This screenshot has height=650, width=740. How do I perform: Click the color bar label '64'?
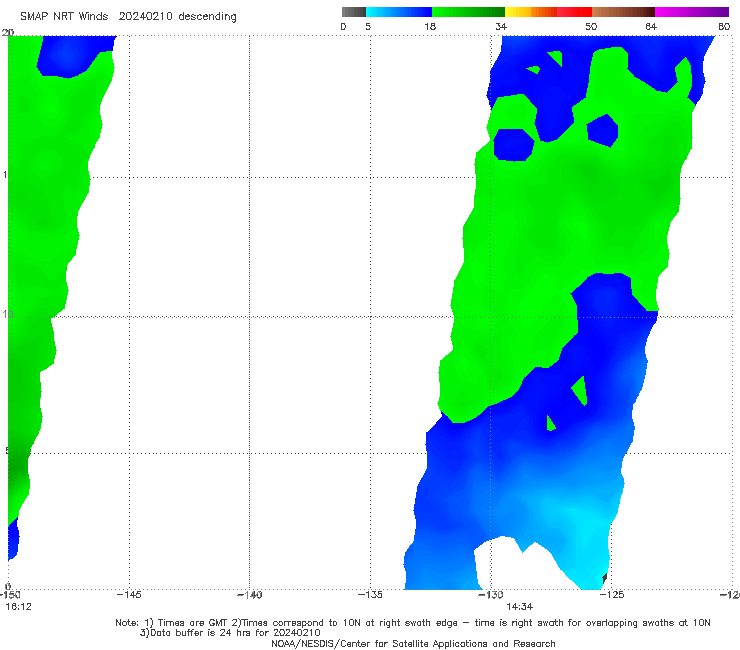click(x=651, y=26)
